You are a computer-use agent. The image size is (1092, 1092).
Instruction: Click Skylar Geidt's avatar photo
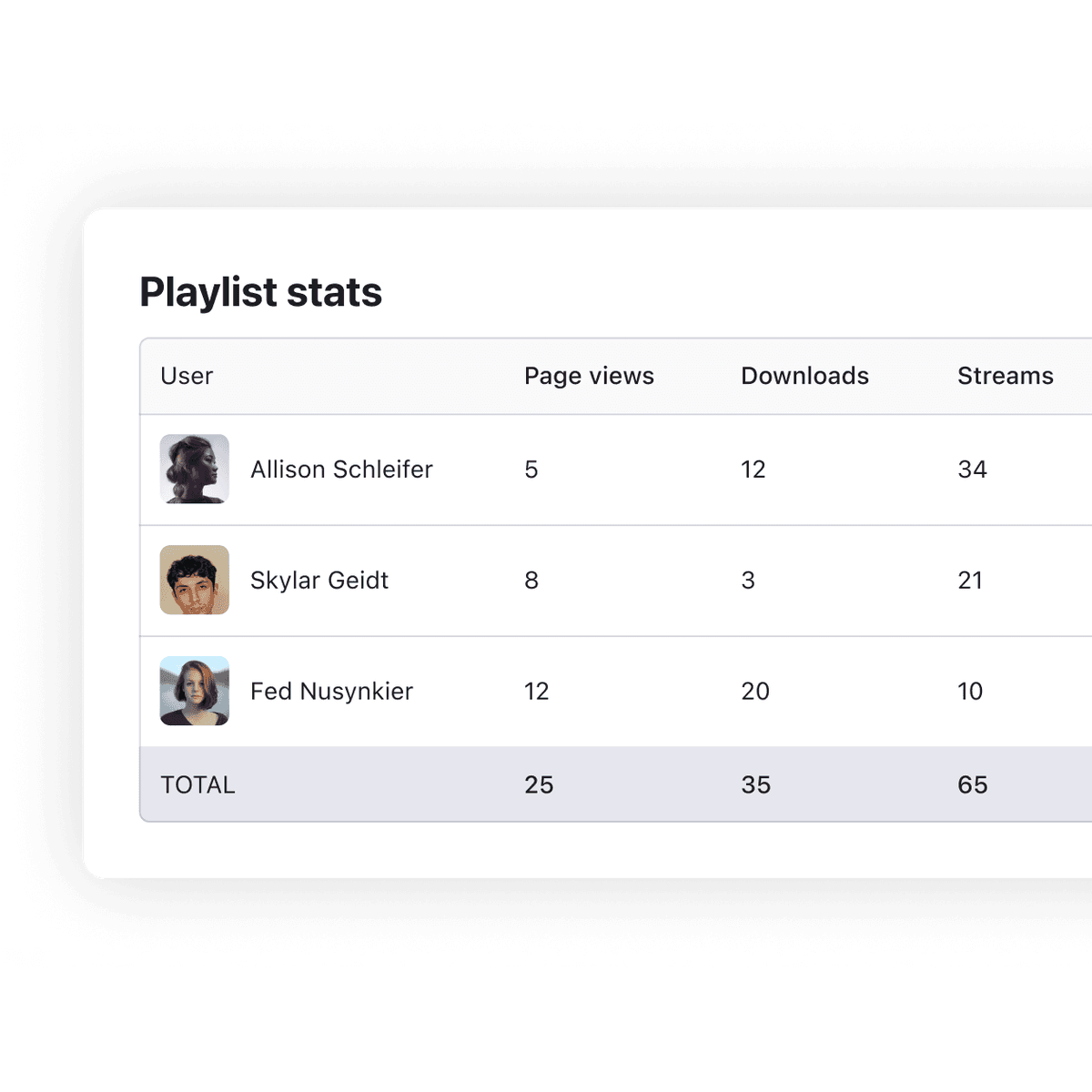pos(195,580)
